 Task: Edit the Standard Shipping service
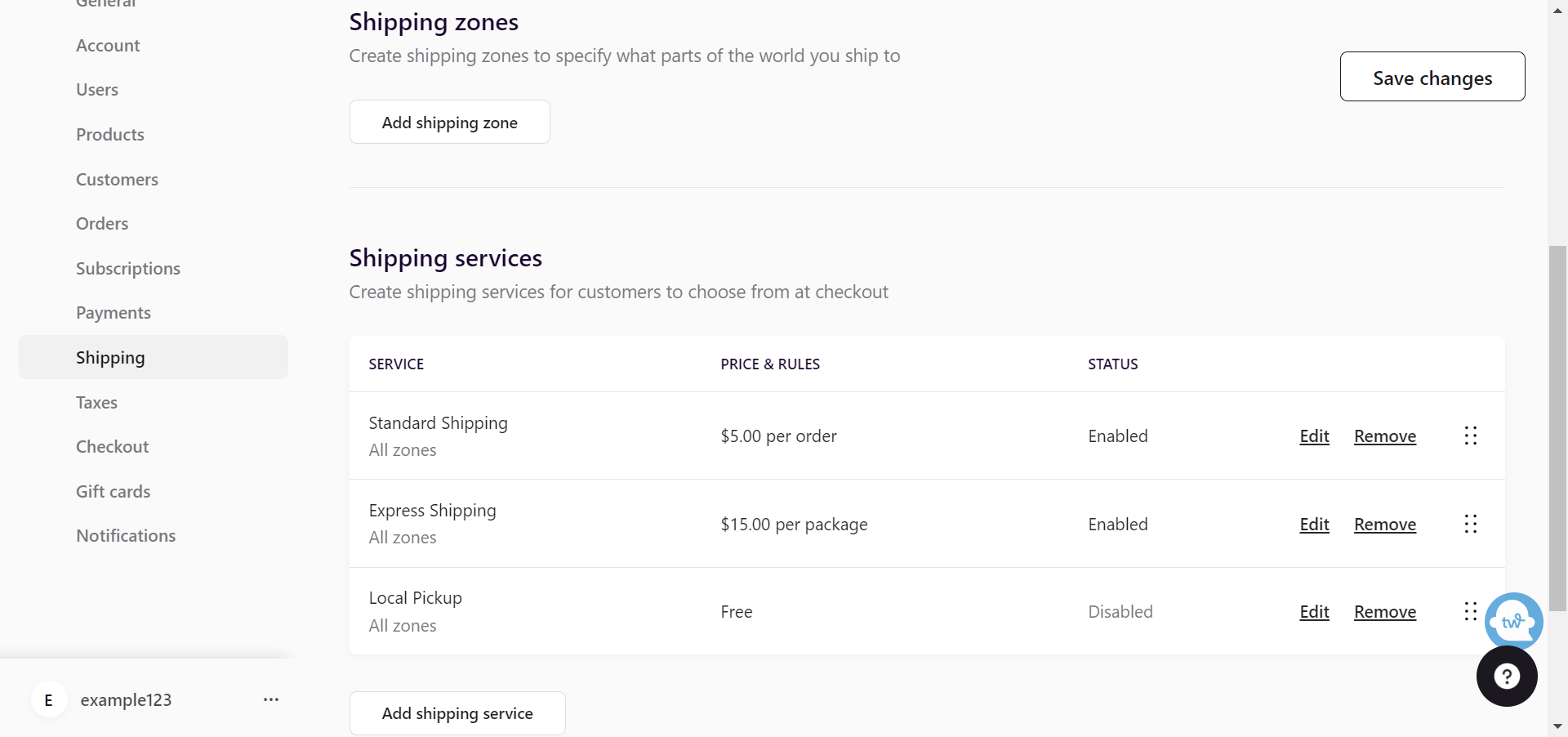[1314, 436]
